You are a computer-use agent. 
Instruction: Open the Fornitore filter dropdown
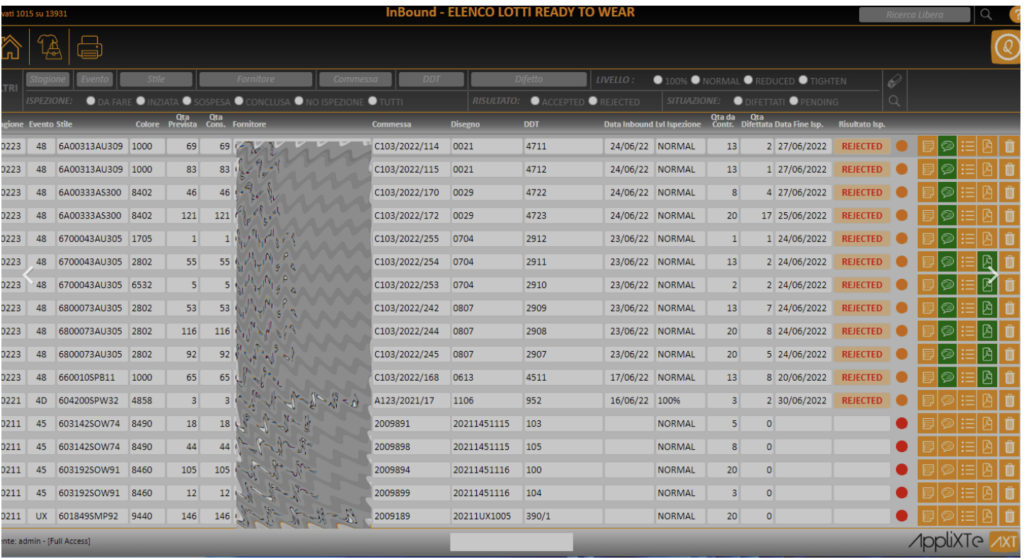pyautogui.click(x=255, y=79)
